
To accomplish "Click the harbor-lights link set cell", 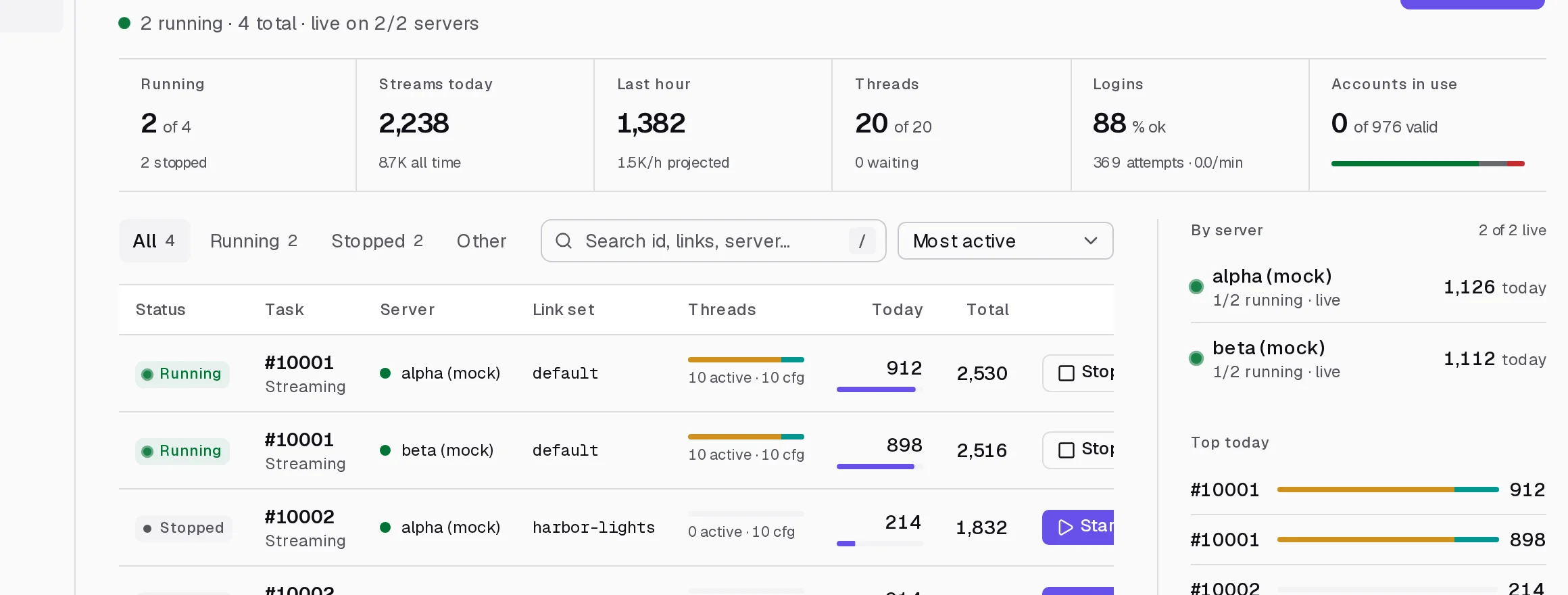I will (x=593, y=527).
